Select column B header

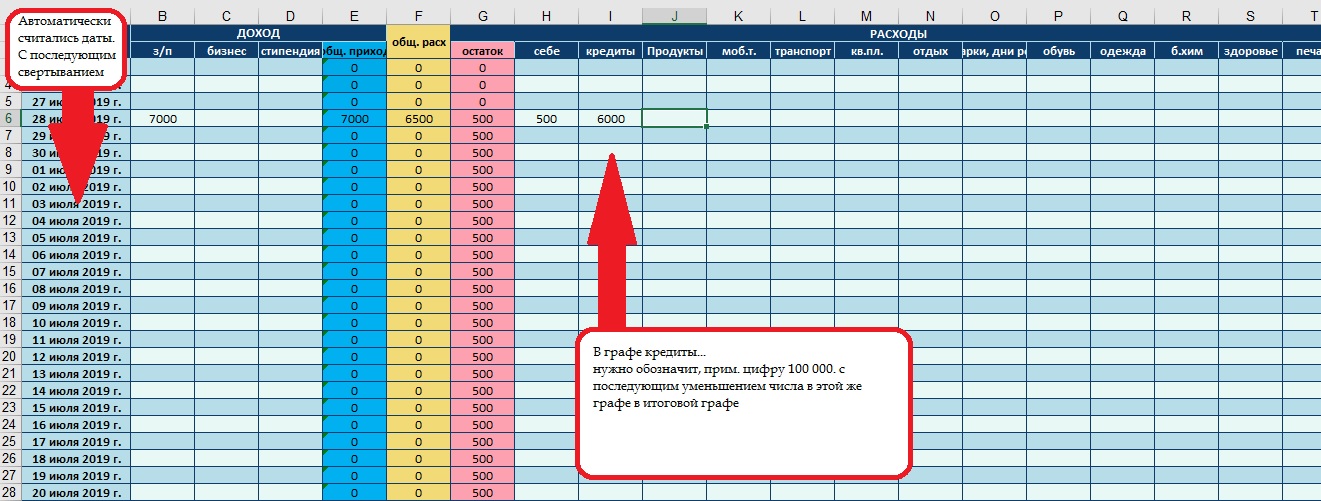(x=162, y=17)
